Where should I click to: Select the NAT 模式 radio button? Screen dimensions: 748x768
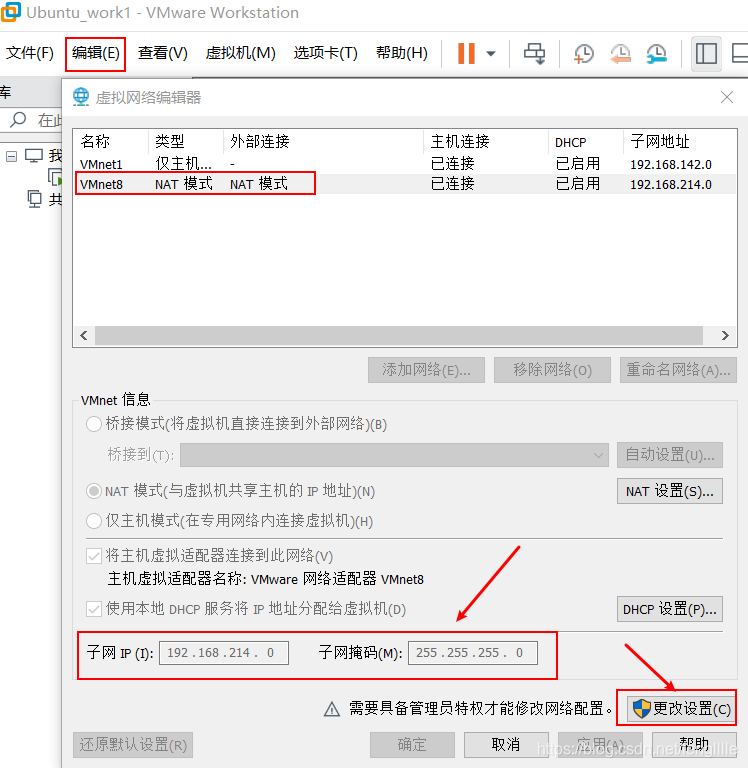click(94, 491)
